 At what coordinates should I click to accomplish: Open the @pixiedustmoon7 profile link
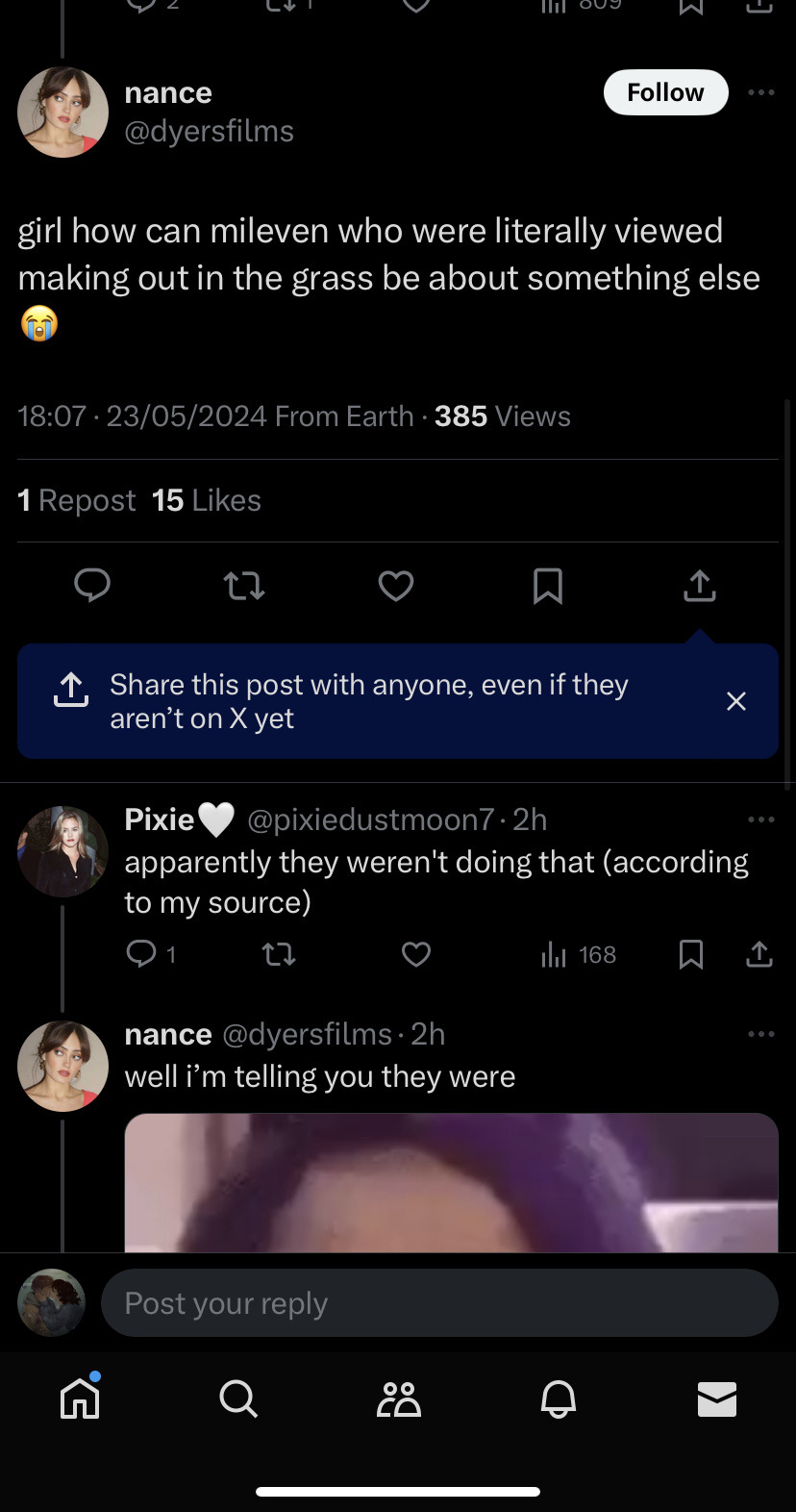click(371, 819)
